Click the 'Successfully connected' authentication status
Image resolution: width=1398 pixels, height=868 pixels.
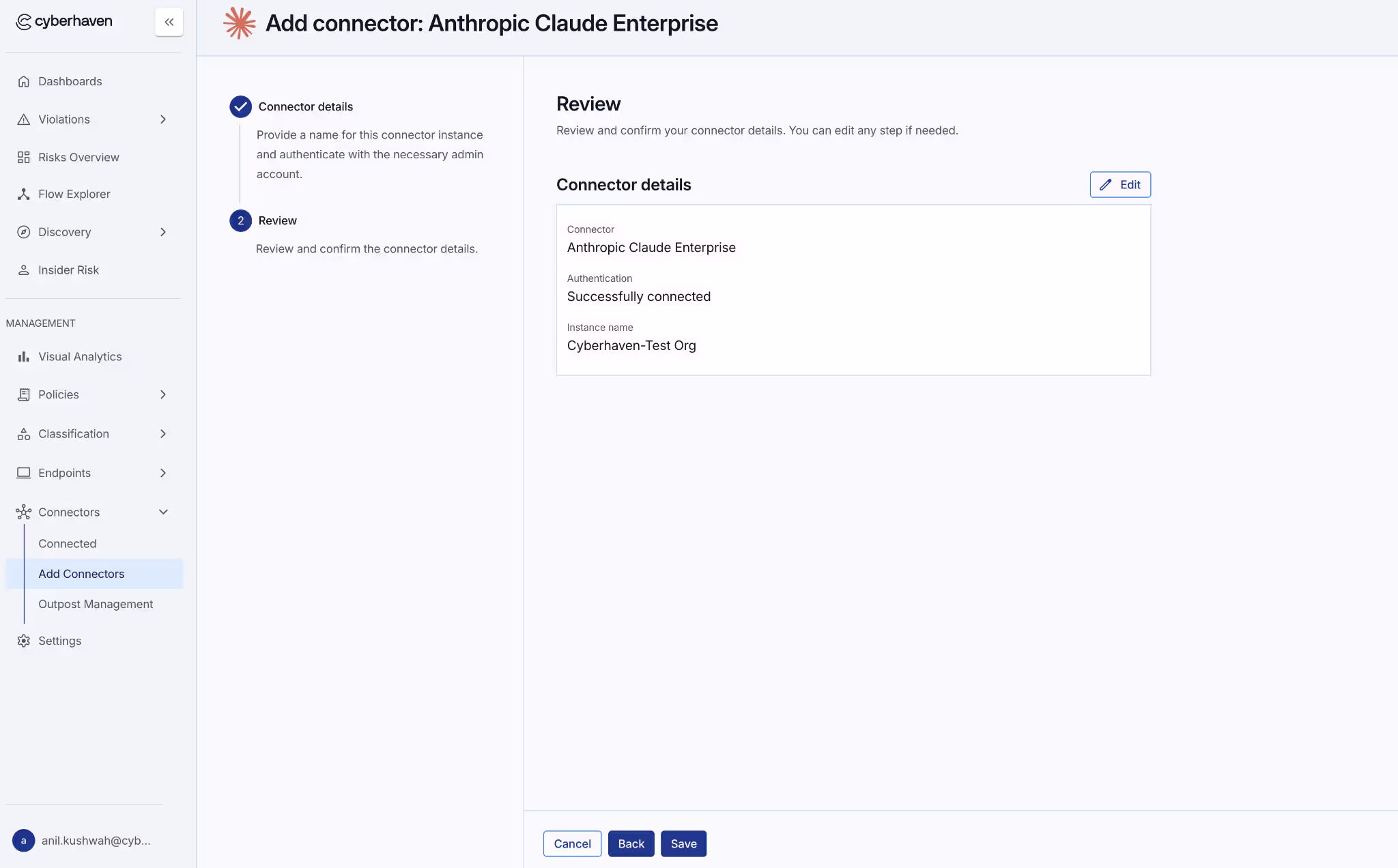point(639,297)
